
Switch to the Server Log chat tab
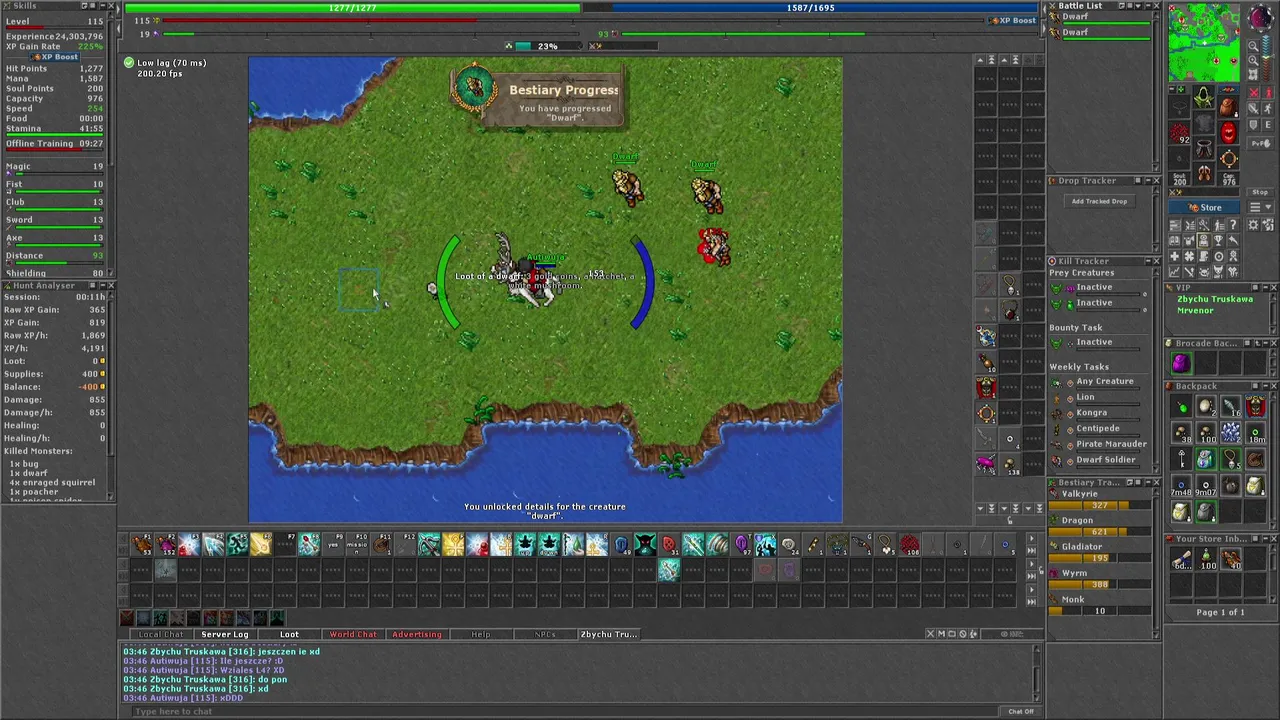(225, 634)
